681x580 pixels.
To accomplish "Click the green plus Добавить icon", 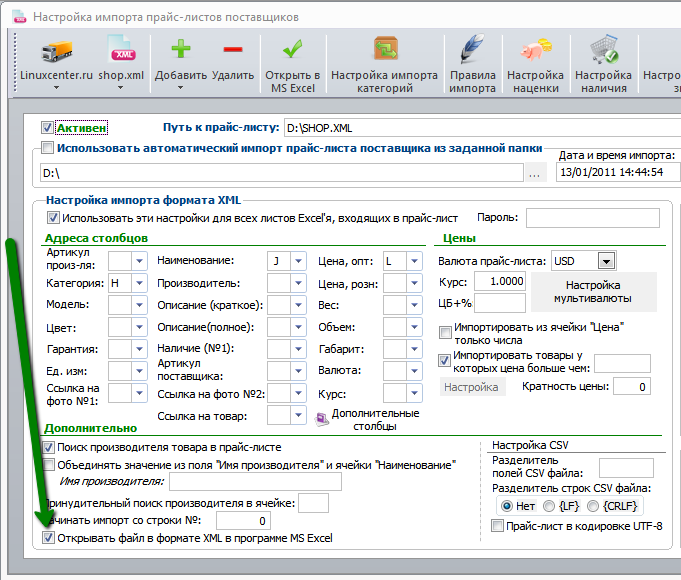I will [181, 49].
